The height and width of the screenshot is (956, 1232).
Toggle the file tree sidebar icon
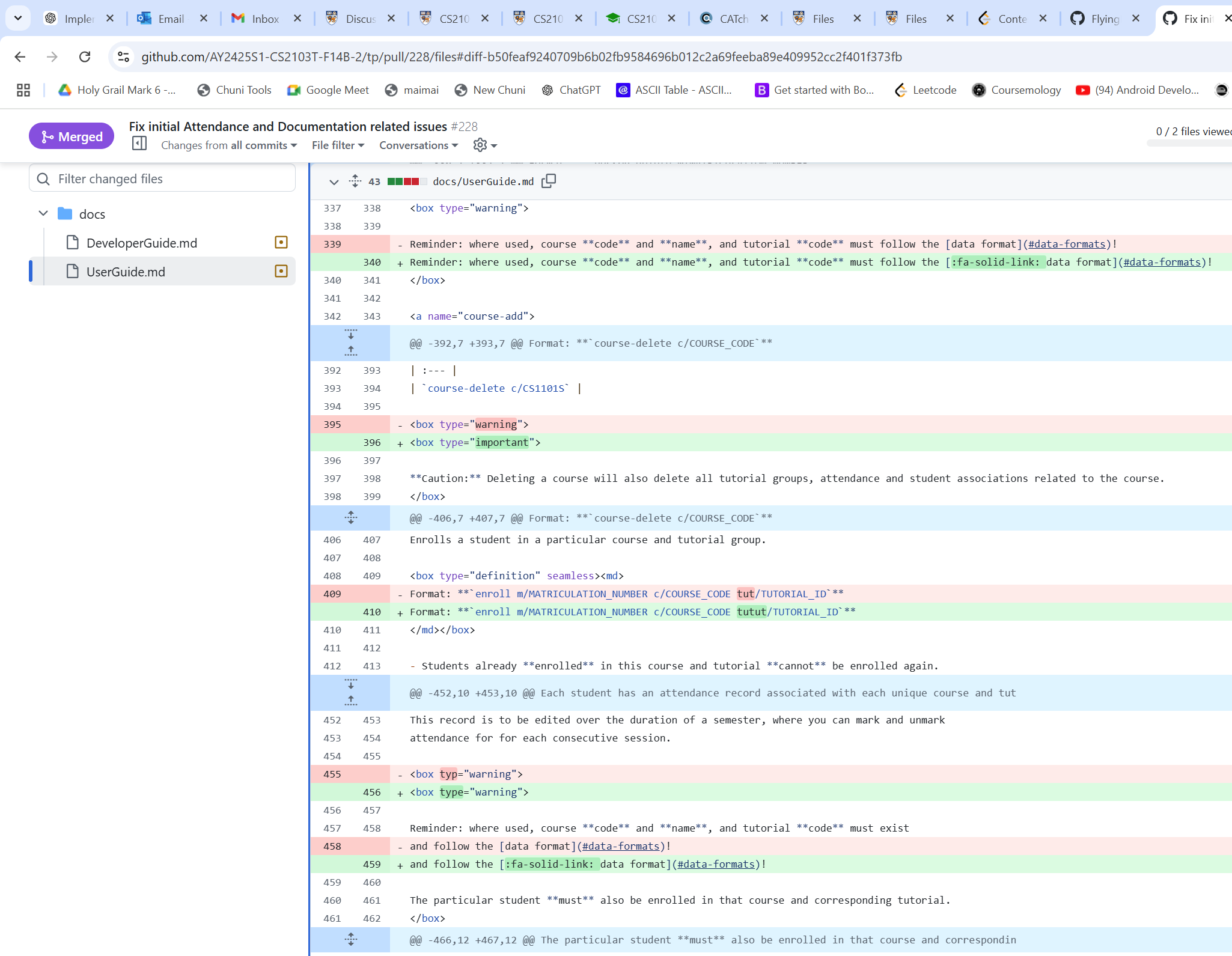tap(139, 144)
